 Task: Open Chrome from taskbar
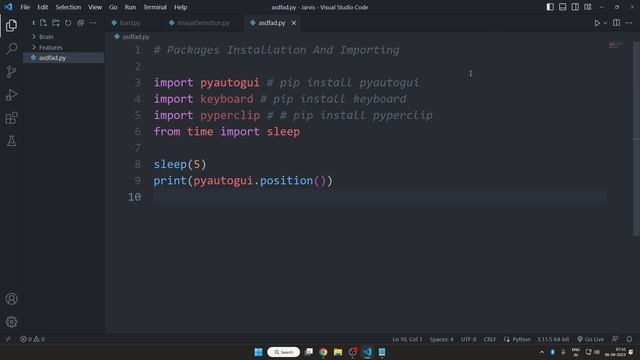(x=323, y=352)
